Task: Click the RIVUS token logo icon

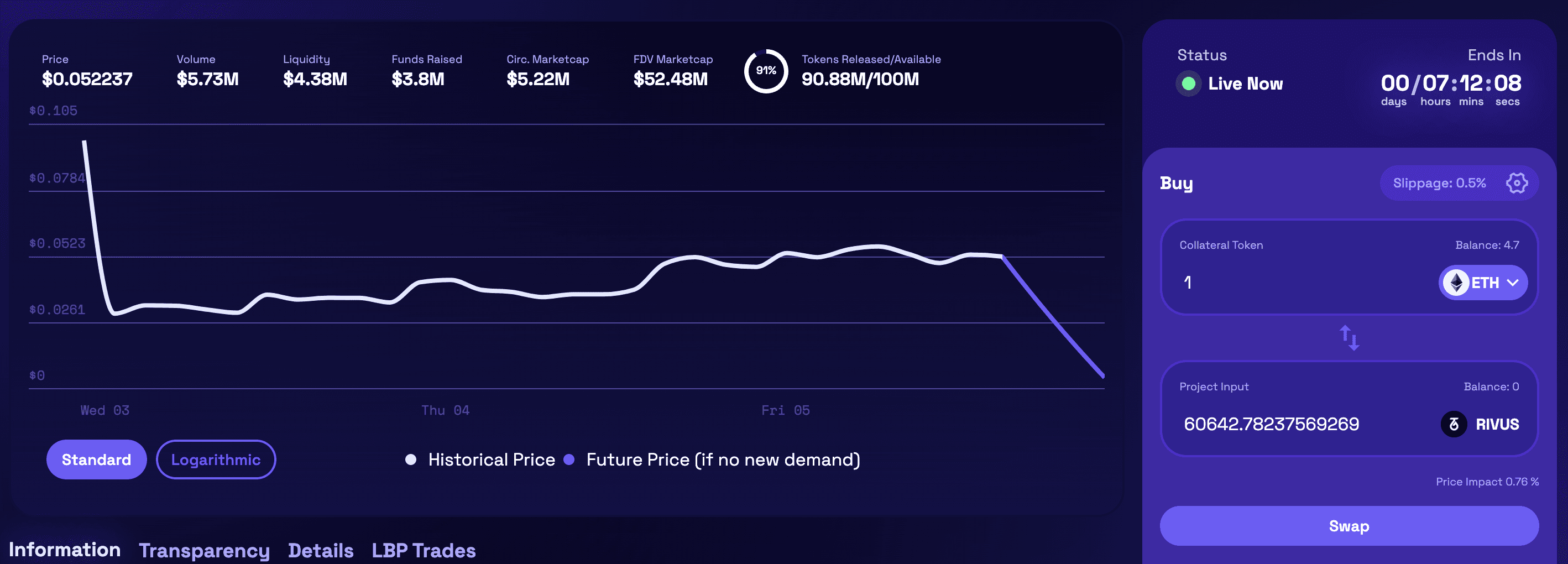Action: 1454,424
